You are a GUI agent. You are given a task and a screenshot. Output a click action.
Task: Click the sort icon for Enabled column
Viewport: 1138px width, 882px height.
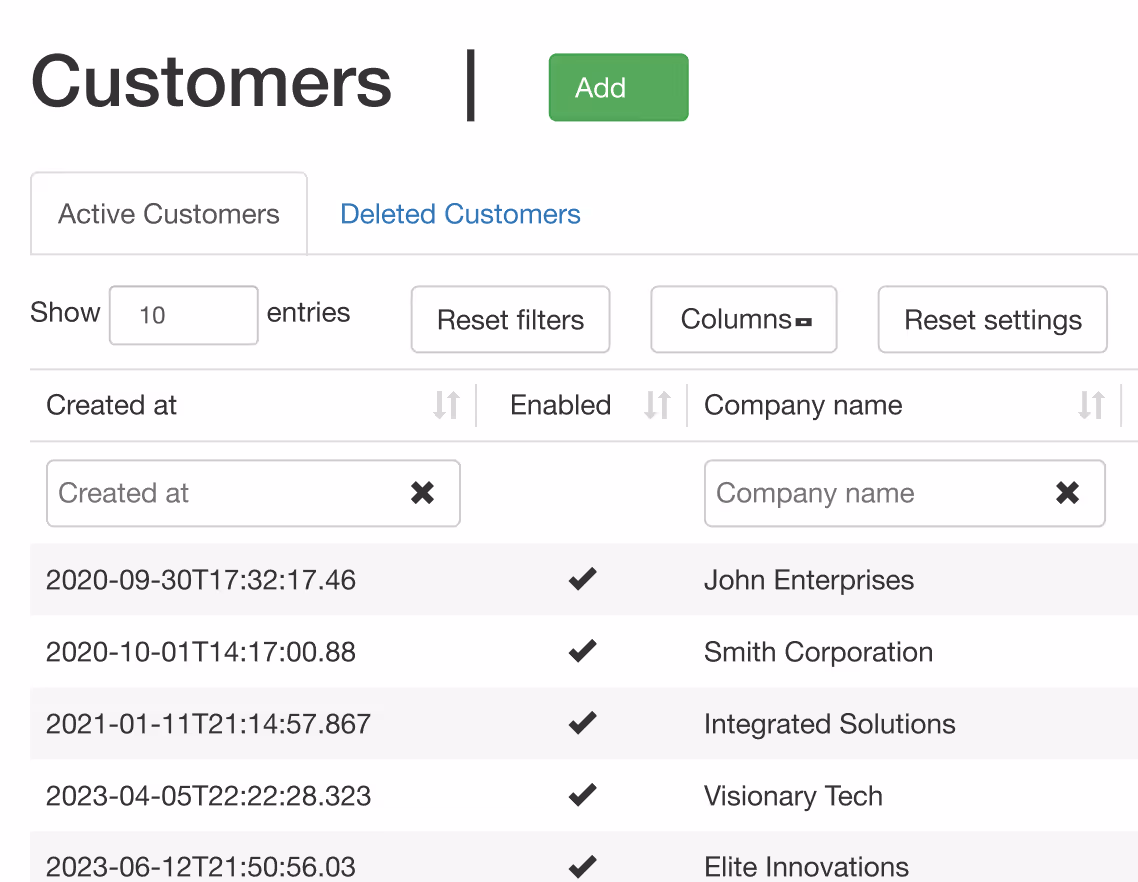657,405
